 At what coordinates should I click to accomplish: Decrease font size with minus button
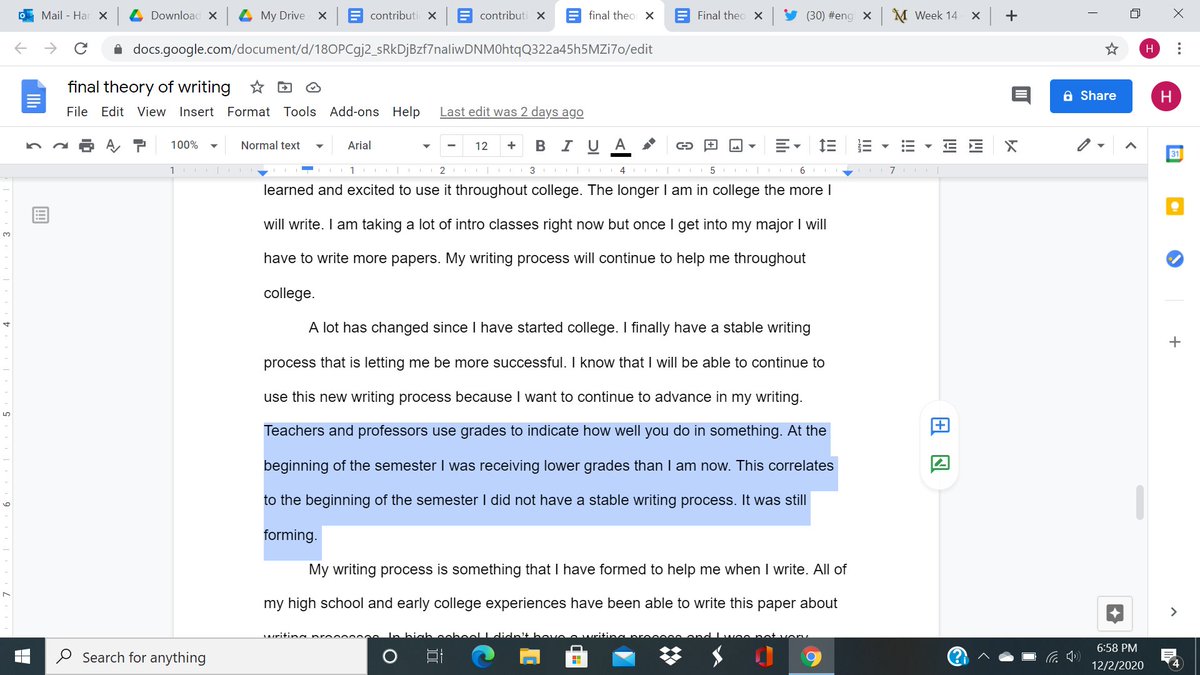tap(451, 146)
